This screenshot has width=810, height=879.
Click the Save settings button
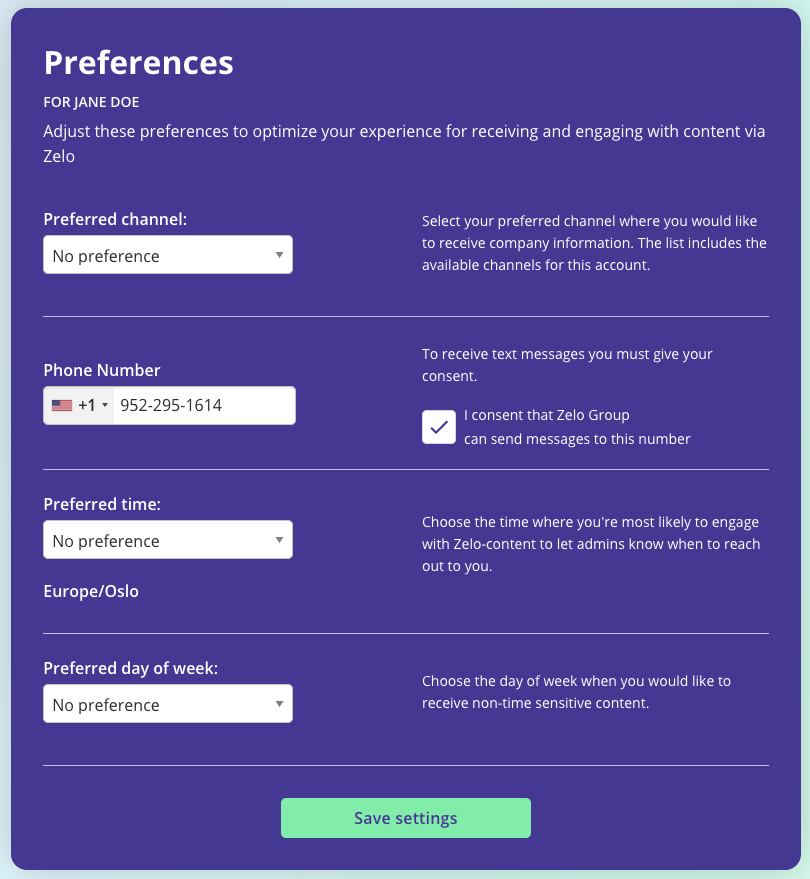(x=406, y=818)
